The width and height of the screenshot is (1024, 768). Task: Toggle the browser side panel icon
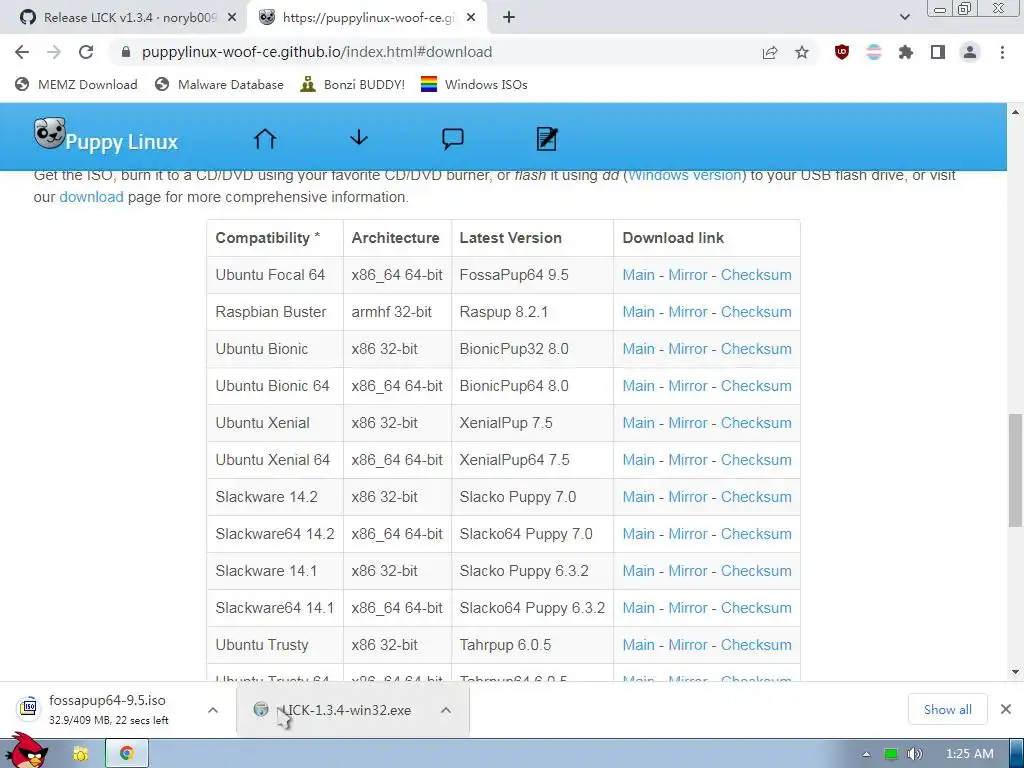click(x=938, y=52)
